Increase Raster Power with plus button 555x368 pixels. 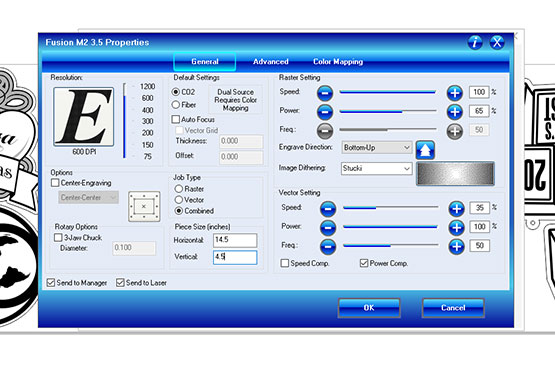454,112
